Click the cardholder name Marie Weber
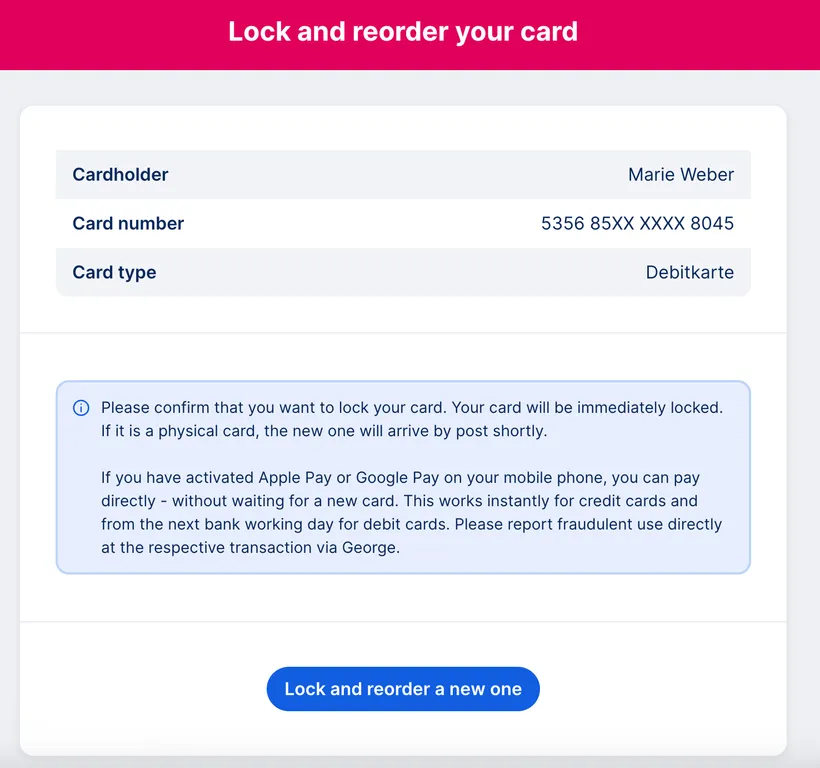This screenshot has height=768, width=820. 680,175
